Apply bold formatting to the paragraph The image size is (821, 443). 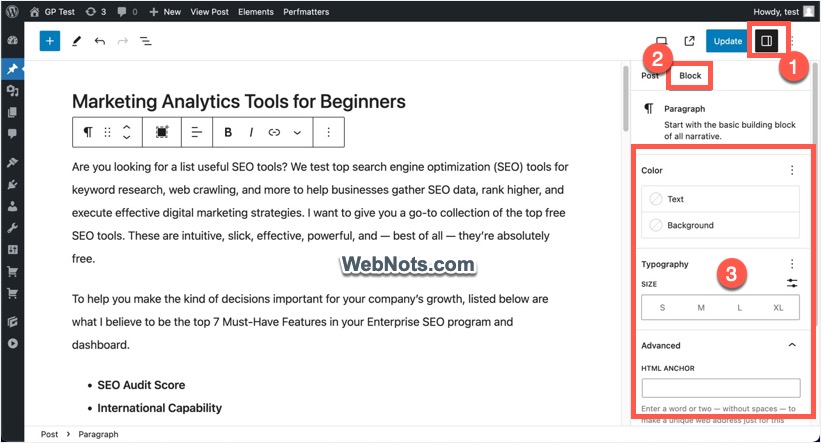tap(228, 132)
